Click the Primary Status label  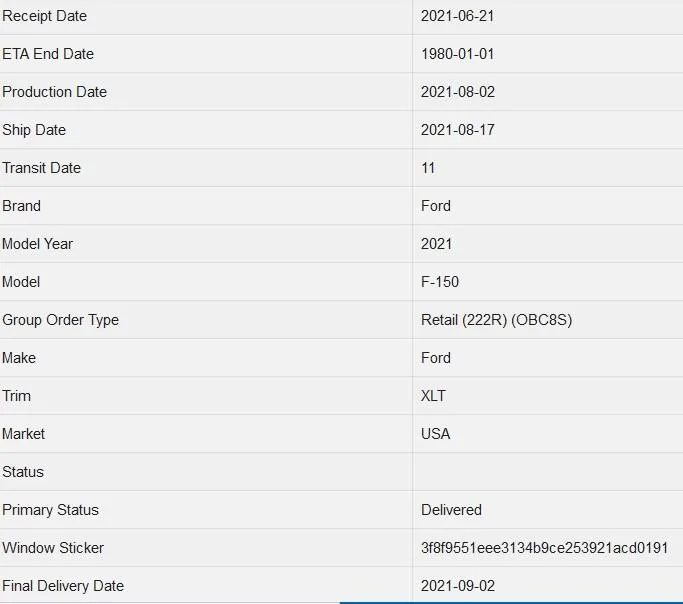coord(51,510)
